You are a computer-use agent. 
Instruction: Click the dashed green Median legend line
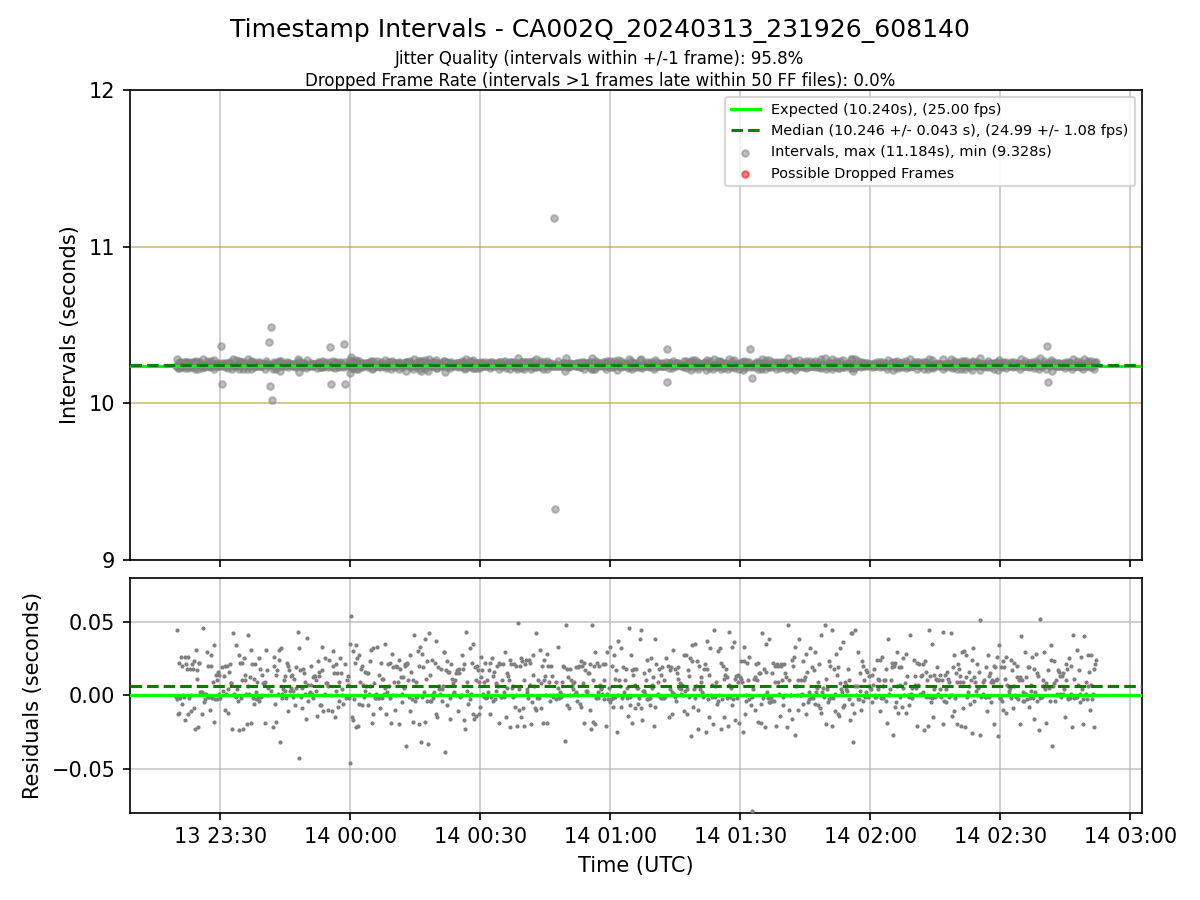747,130
